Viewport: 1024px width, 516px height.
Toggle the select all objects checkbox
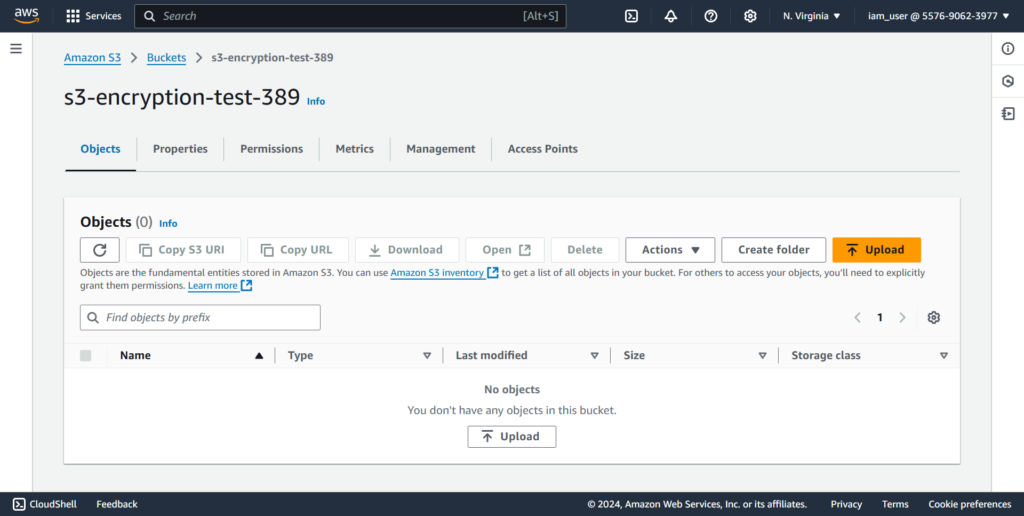click(85, 356)
